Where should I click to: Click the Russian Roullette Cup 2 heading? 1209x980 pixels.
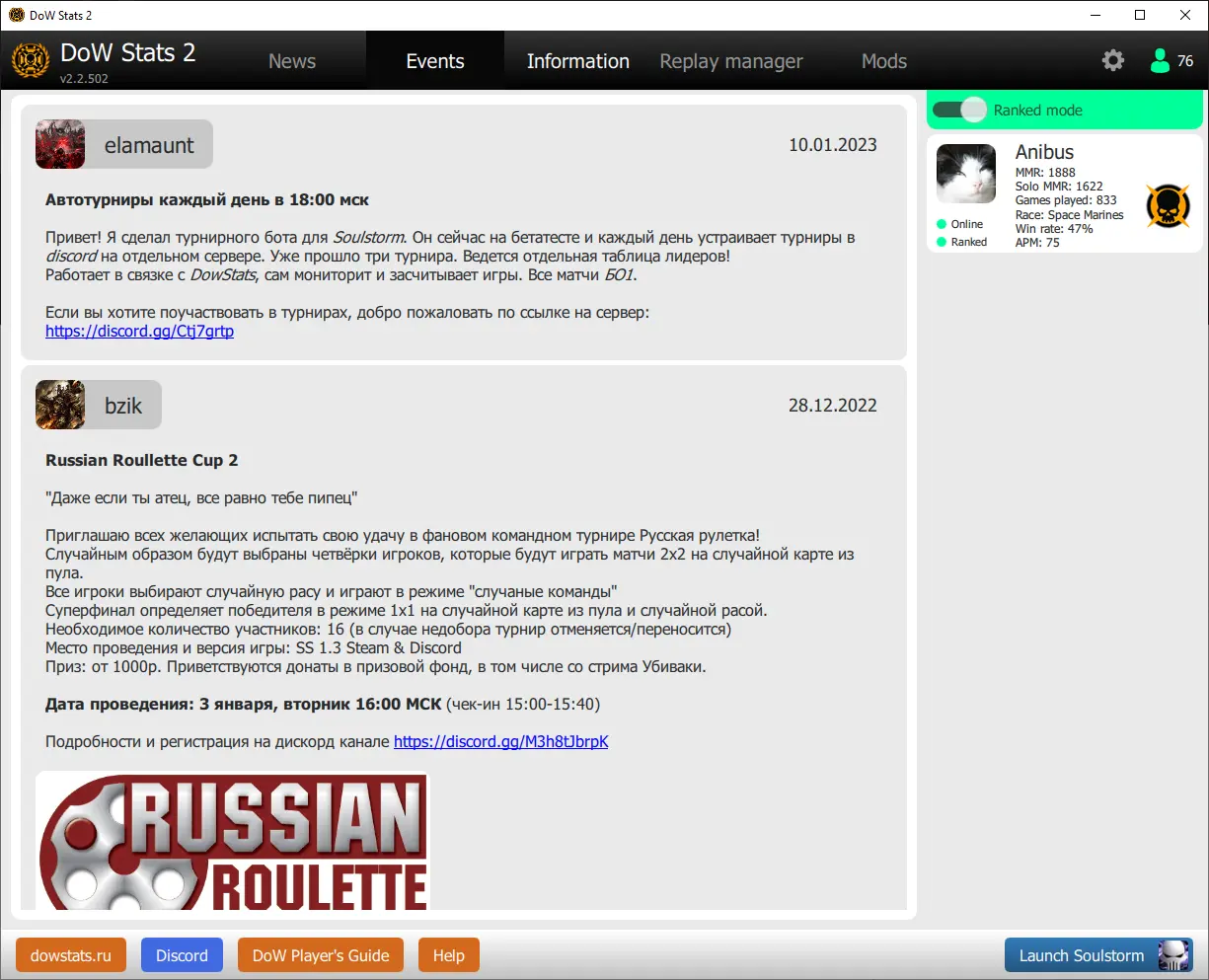point(142,461)
